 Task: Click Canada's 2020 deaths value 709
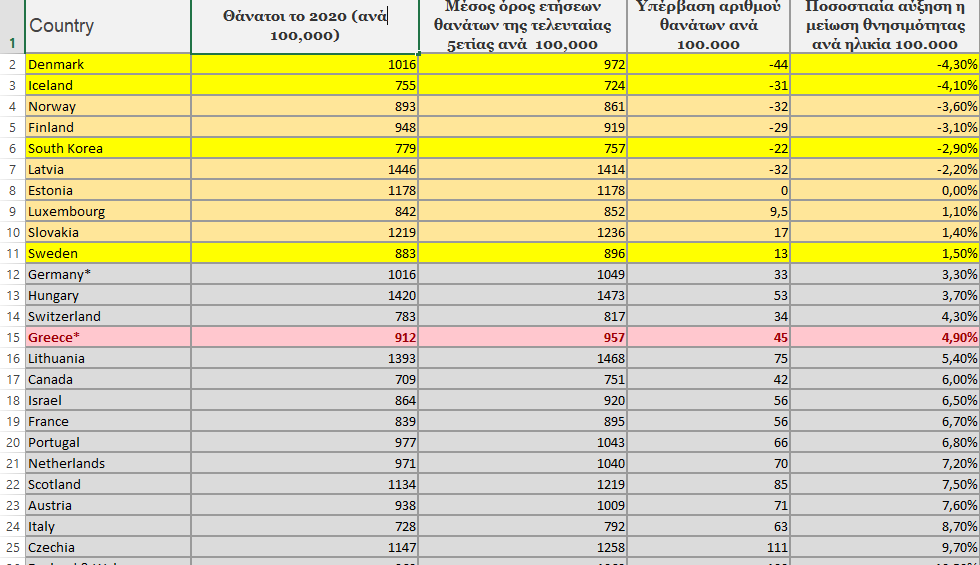304,379
